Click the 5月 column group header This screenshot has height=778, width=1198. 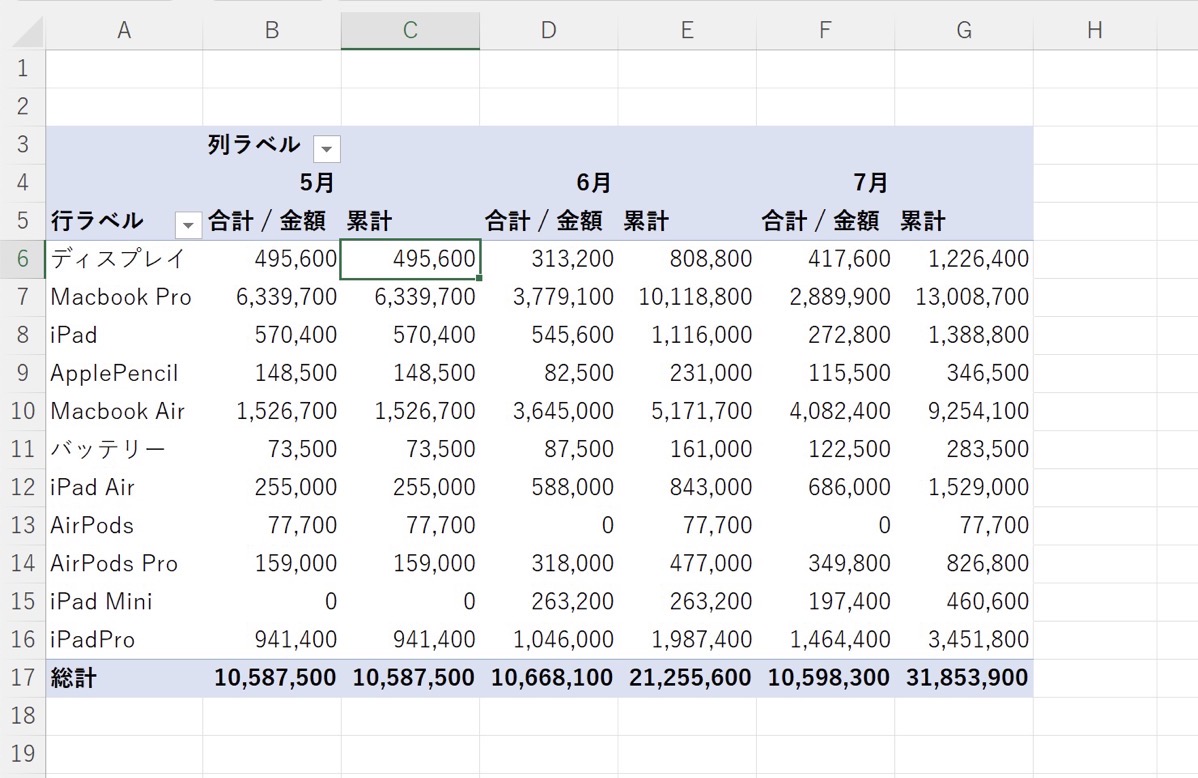[317, 183]
